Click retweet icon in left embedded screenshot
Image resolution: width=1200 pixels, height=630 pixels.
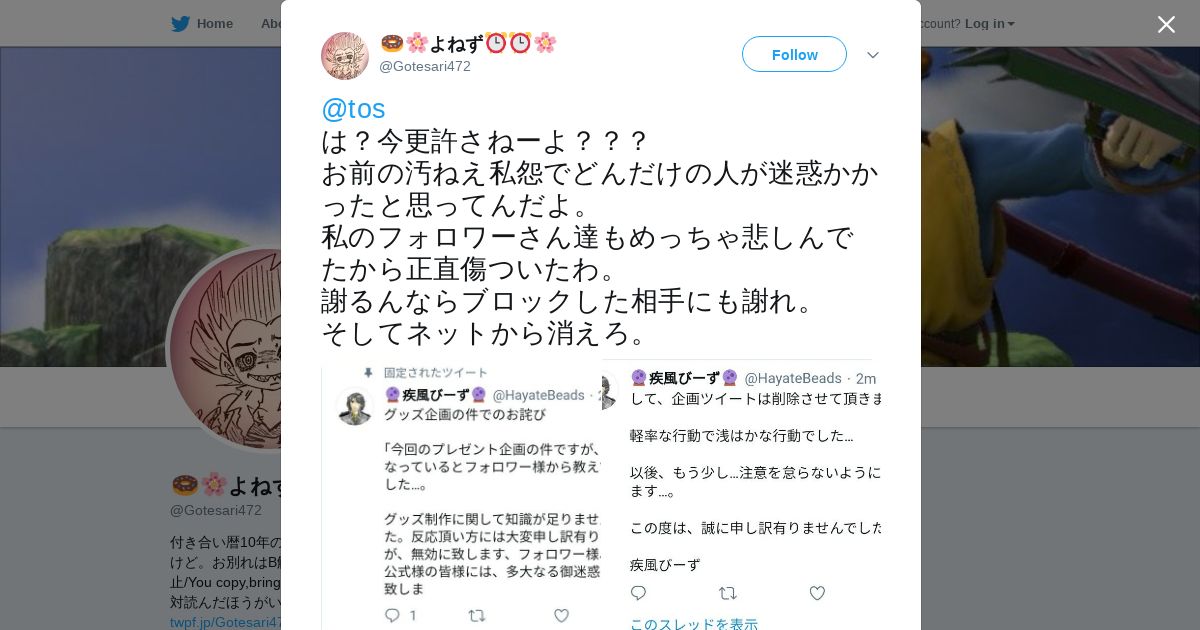tap(477, 615)
